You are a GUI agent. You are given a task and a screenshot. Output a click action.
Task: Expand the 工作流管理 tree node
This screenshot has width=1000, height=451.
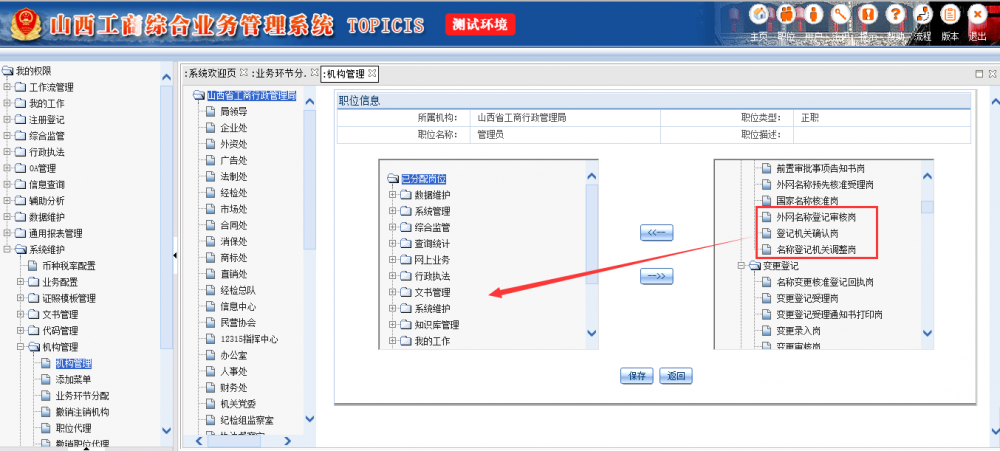tap(7, 87)
